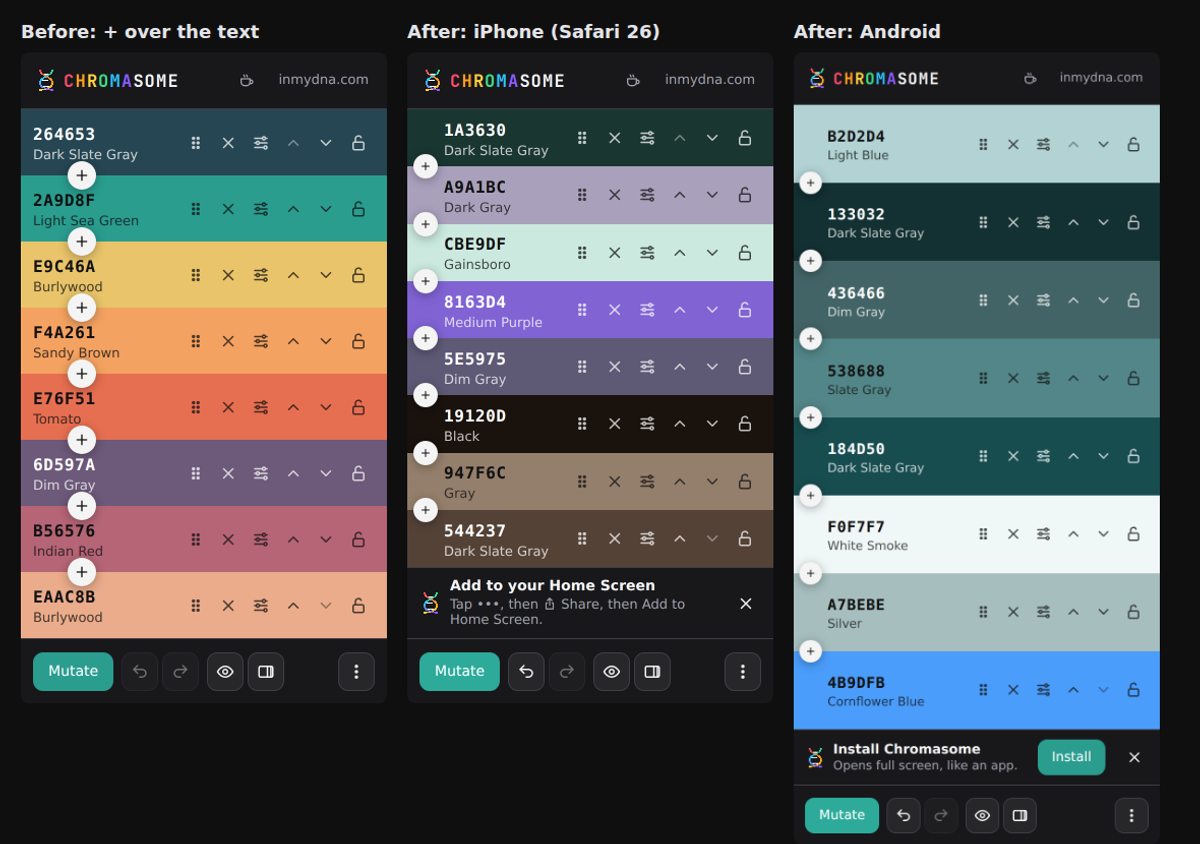Delete the B56576 Indian Red row
The image size is (1200, 844).
pyautogui.click(x=228, y=539)
